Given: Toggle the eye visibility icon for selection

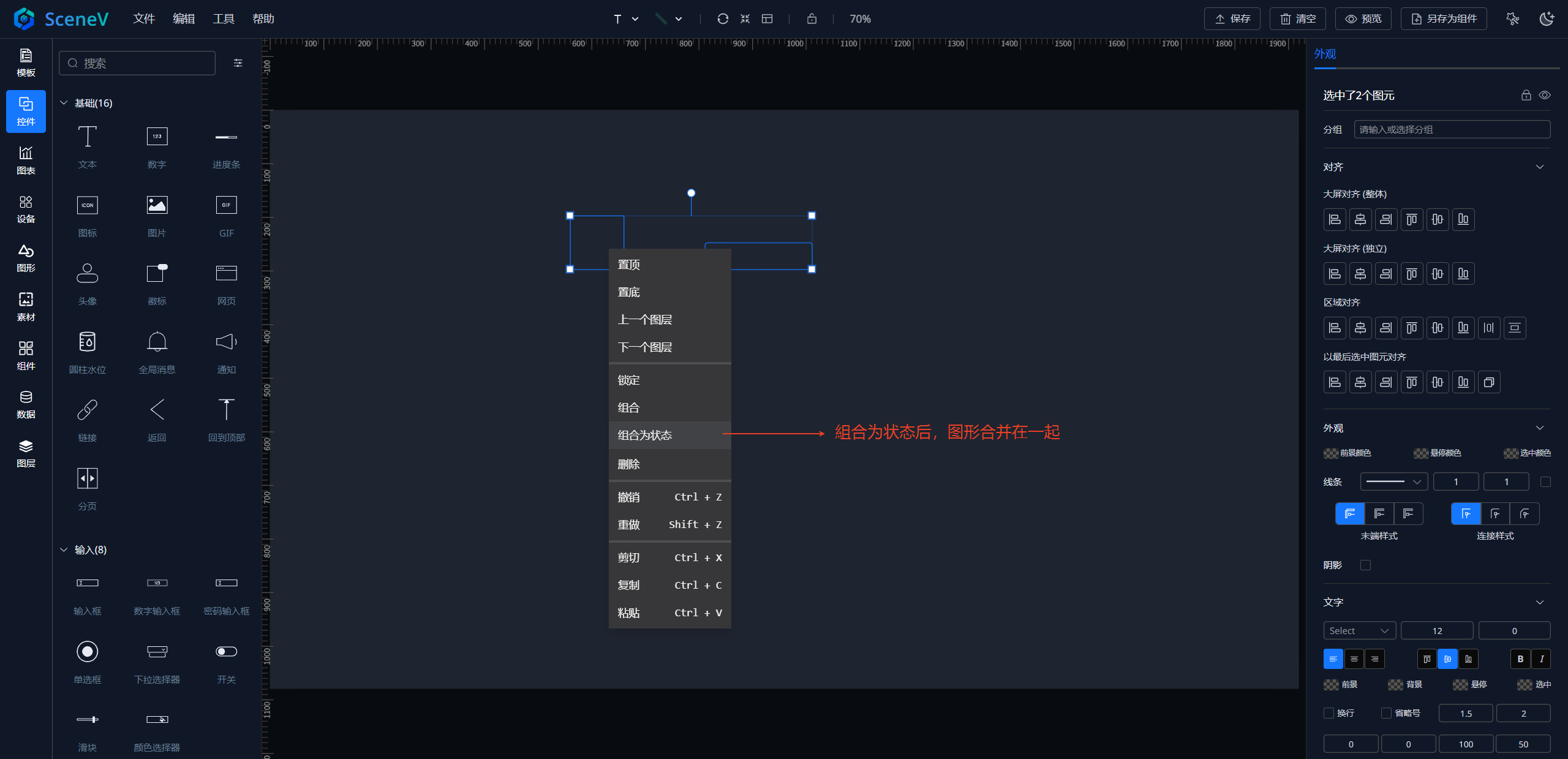Looking at the screenshot, I should (x=1545, y=95).
